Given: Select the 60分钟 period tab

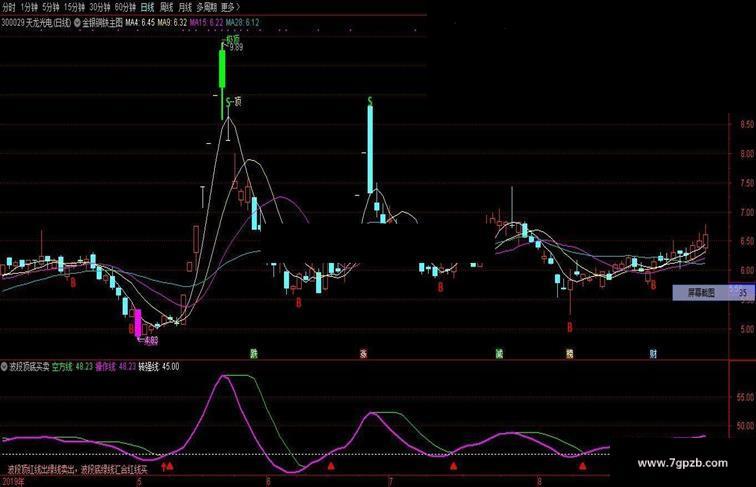Looking at the screenshot, I should [x=125, y=7].
